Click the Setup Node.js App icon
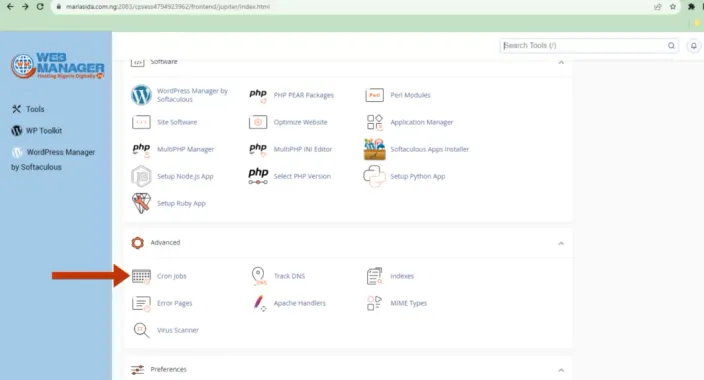This screenshot has width=704, height=380. pos(141,176)
